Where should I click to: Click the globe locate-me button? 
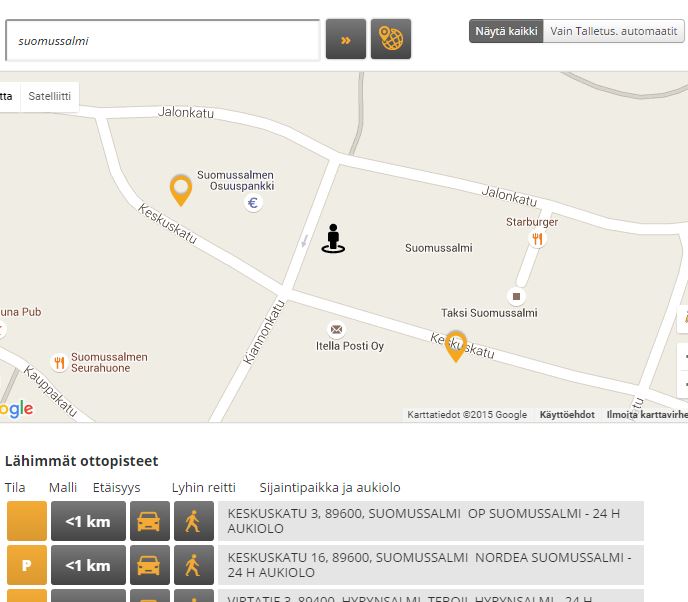pyautogui.click(x=391, y=40)
